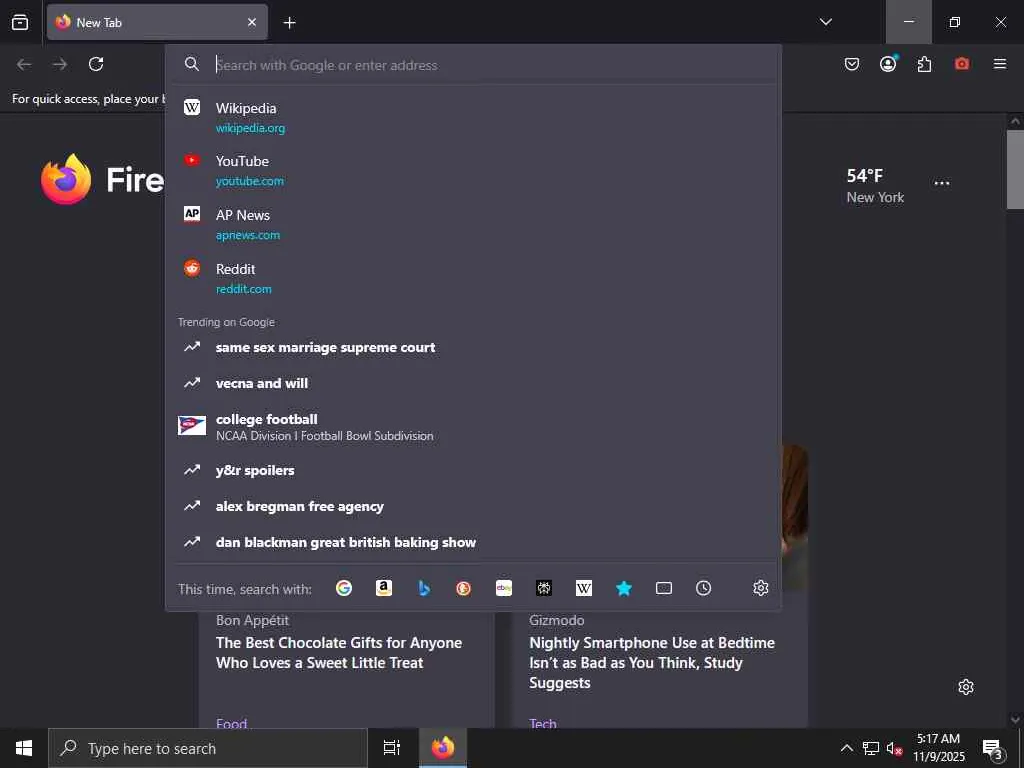Open a new tab with the plus button
This screenshot has height=768, width=1024.
pos(289,22)
